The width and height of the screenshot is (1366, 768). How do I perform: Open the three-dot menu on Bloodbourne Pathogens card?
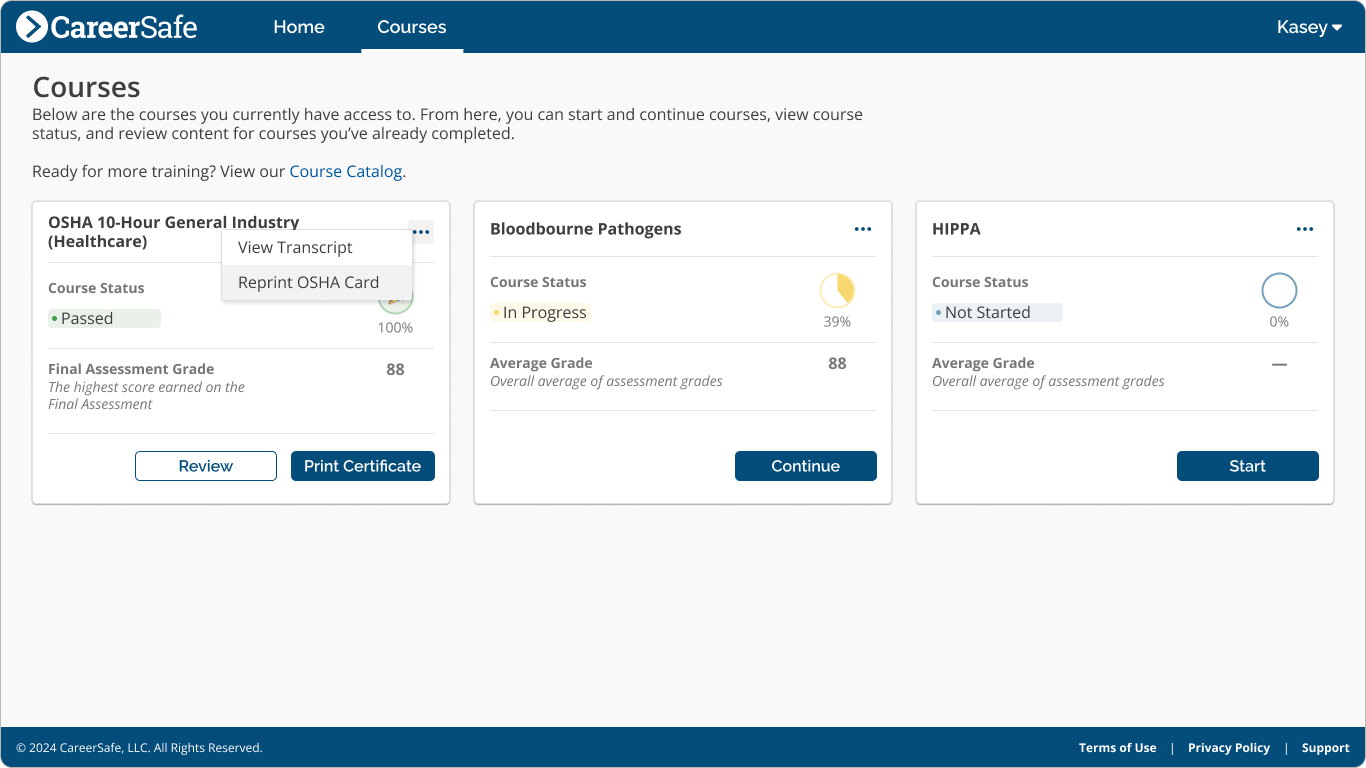point(863,229)
